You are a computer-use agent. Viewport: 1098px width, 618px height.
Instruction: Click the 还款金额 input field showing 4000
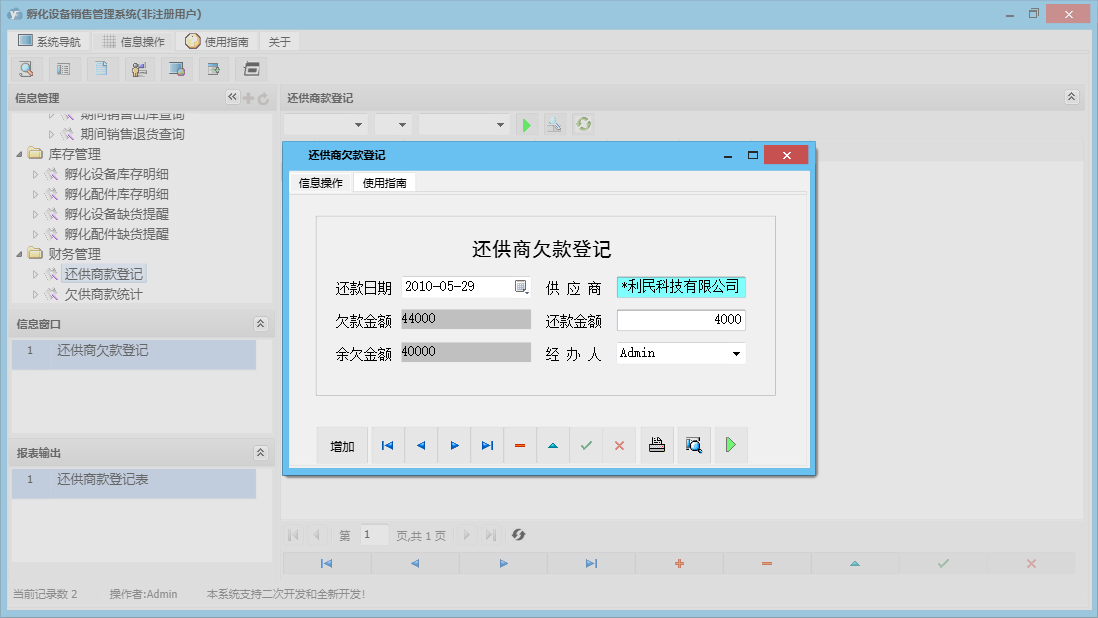pyautogui.click(x=681, y=319)
